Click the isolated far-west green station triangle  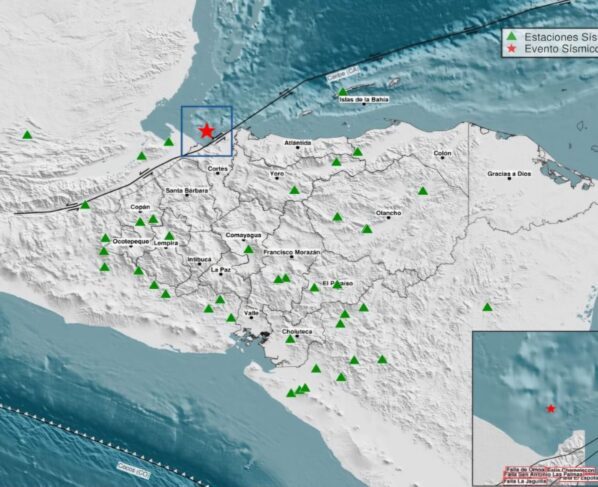(x=27, y=135)
